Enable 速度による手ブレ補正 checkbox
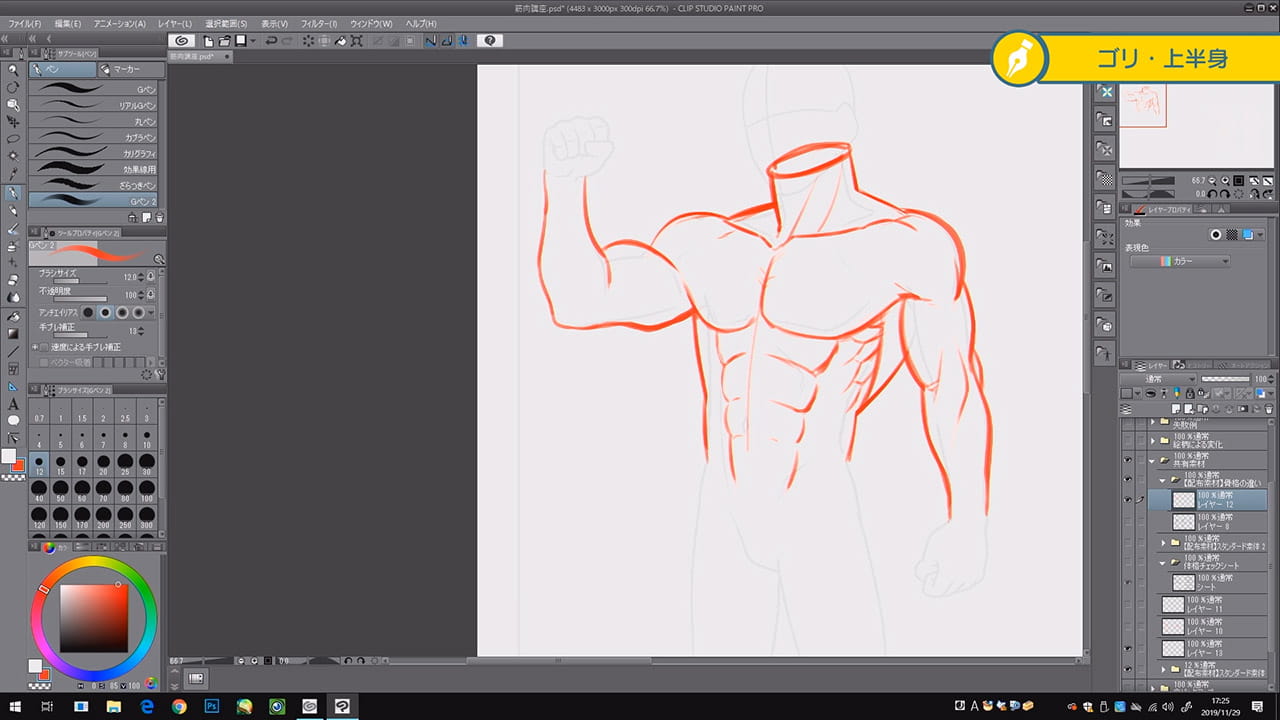Viewport: 1280px width, 720px height. pyautogui.click(x=44, y=347)
